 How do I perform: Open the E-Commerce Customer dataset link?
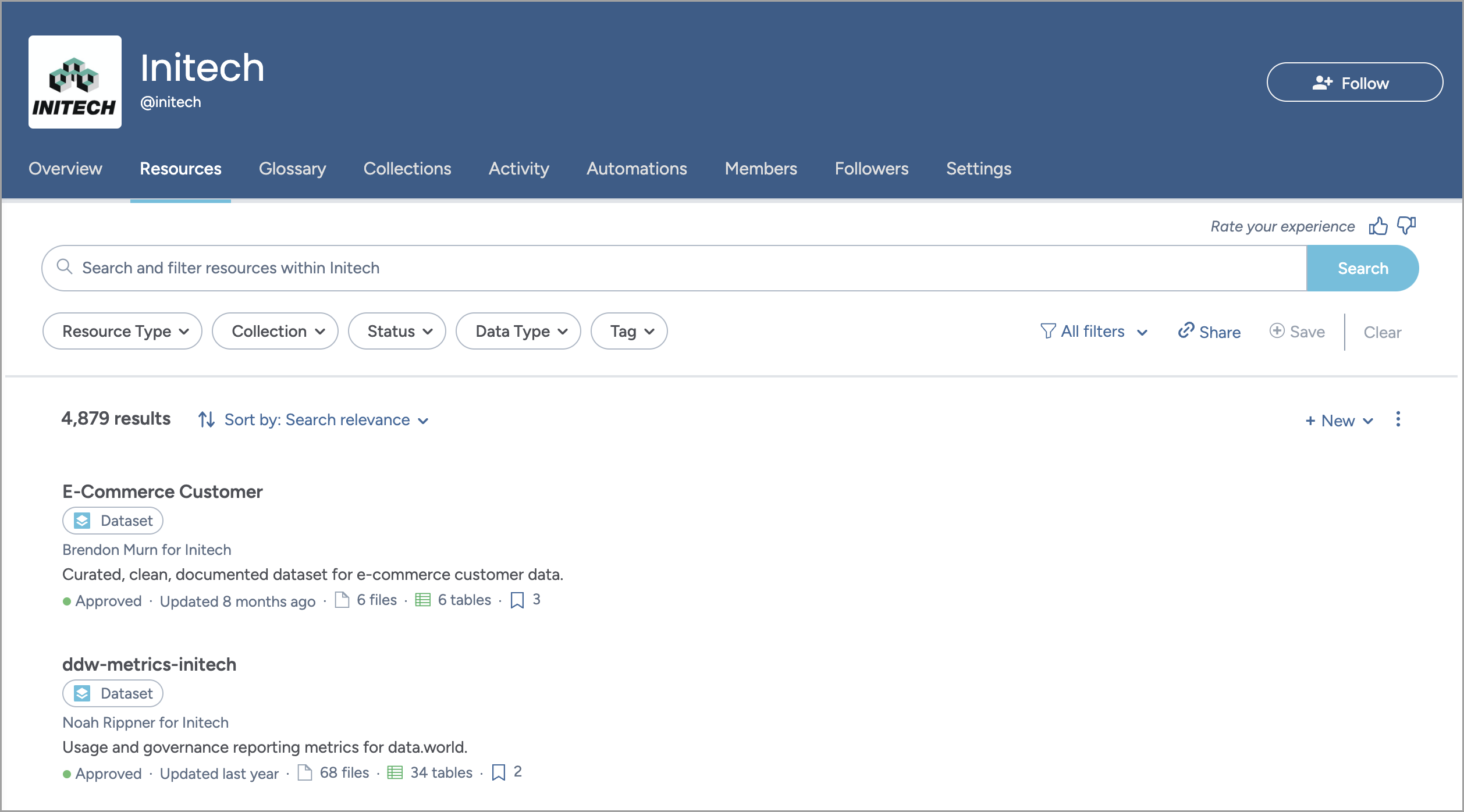(x=162, y=492)
